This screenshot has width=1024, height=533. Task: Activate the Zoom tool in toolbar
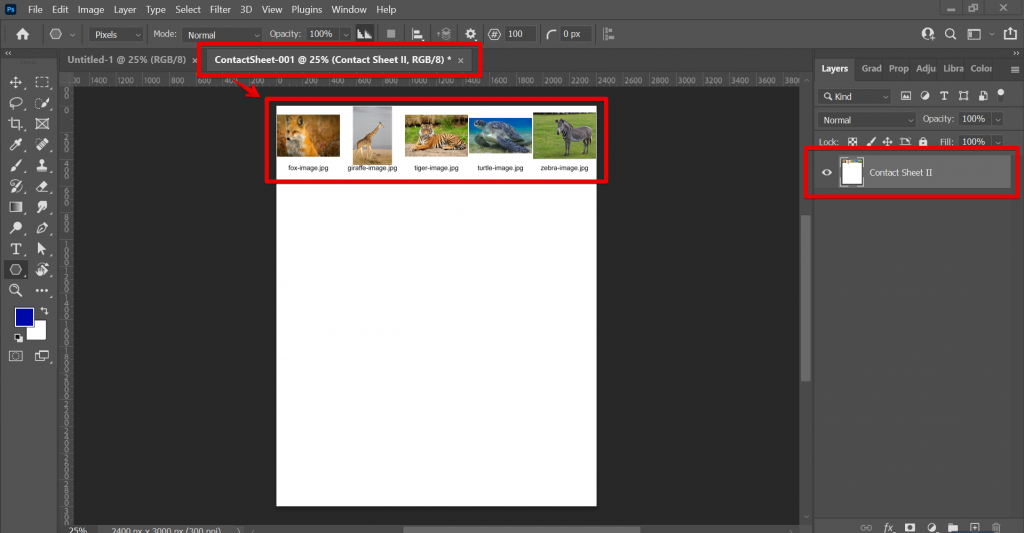click(x=16, y=290)
